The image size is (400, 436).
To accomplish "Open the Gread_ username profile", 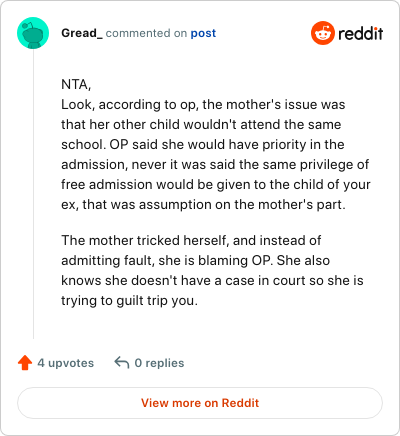I will tap(82, 33).
